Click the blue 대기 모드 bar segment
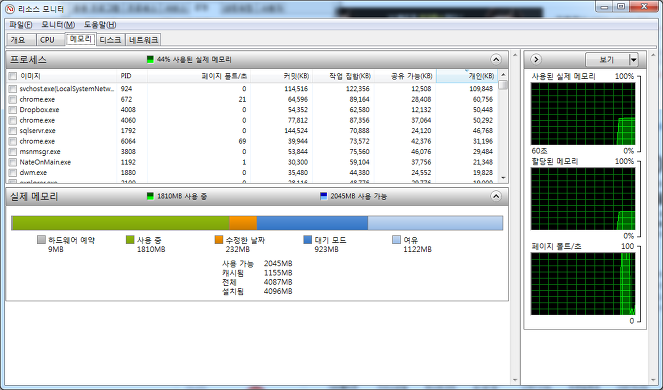 (x=312, y=223)
